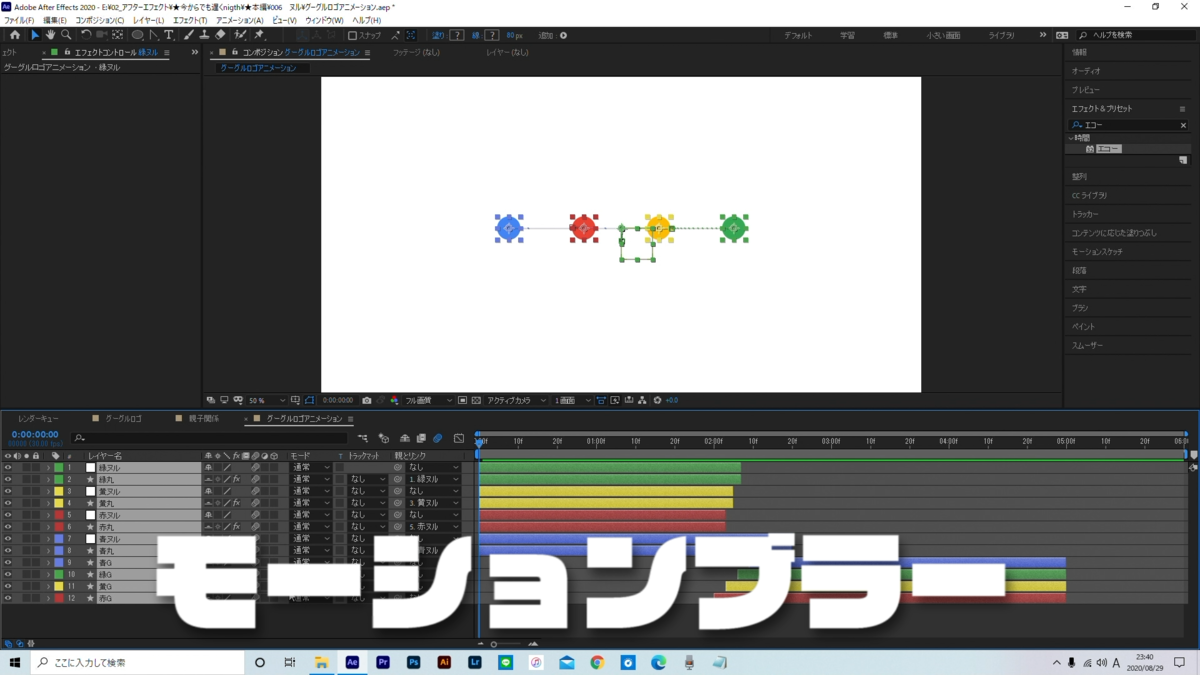
Task: Switch to the 親子関係 timeline tab
Action: [x=205, y=419]
